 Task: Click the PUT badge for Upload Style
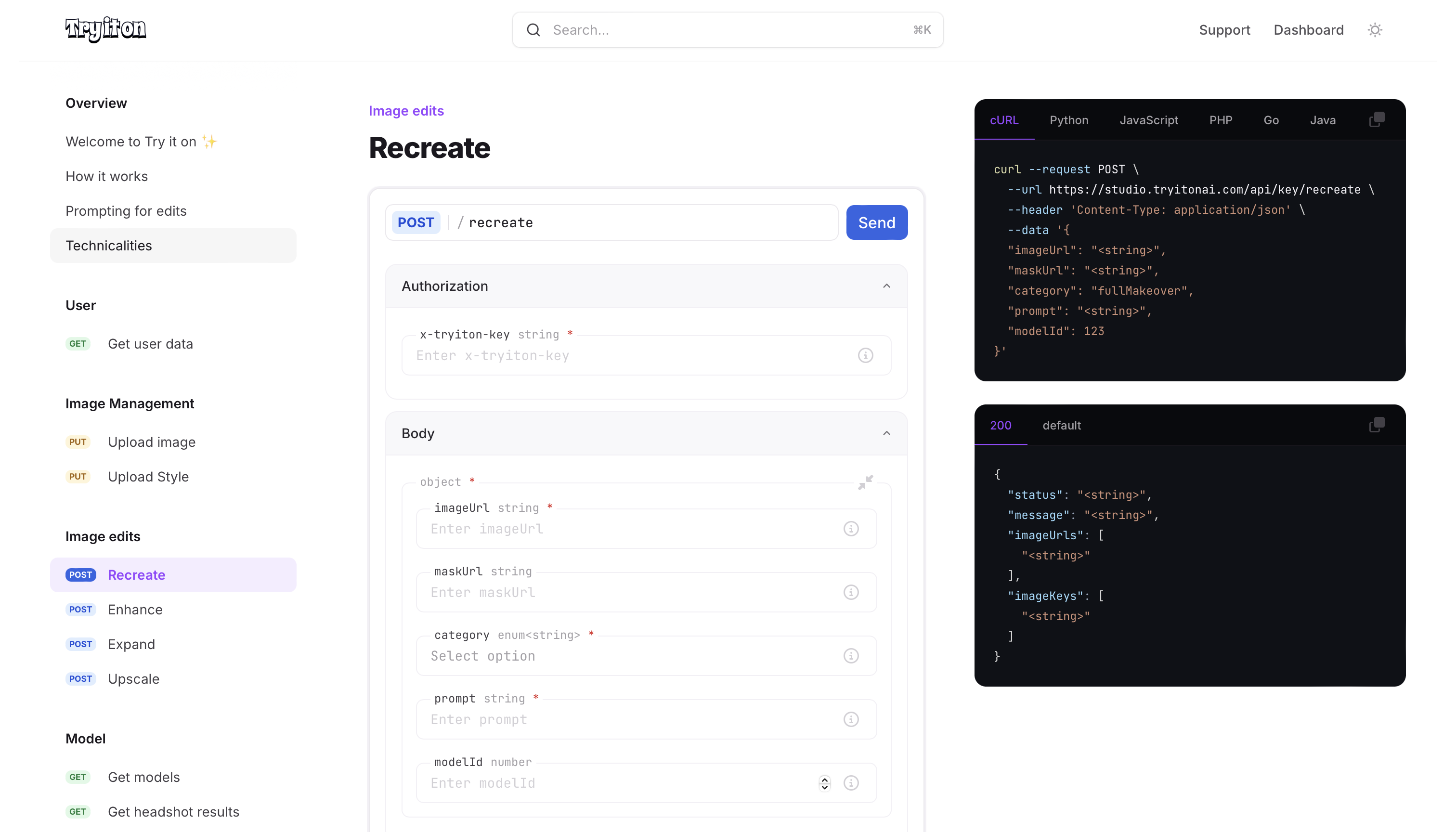pos(78,477)
